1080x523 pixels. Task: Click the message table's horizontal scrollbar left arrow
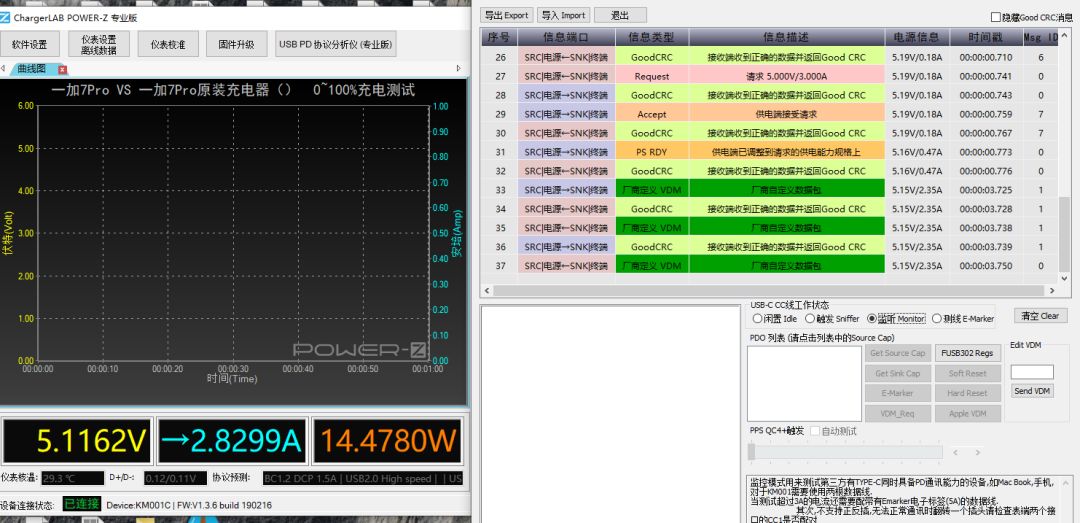[488, 291]
